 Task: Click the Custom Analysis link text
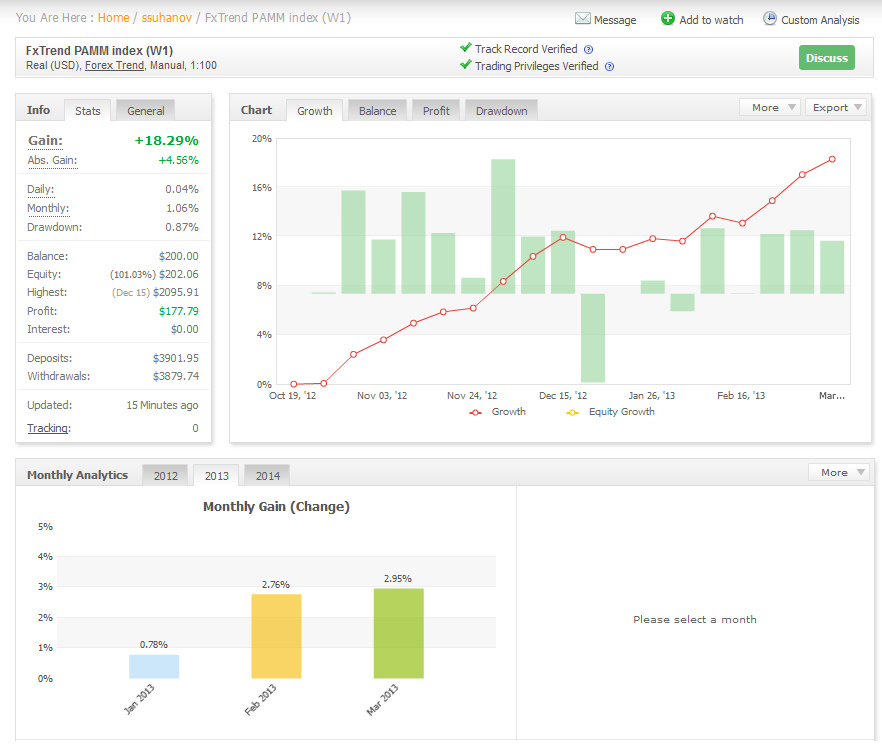(x=820, y=20)
